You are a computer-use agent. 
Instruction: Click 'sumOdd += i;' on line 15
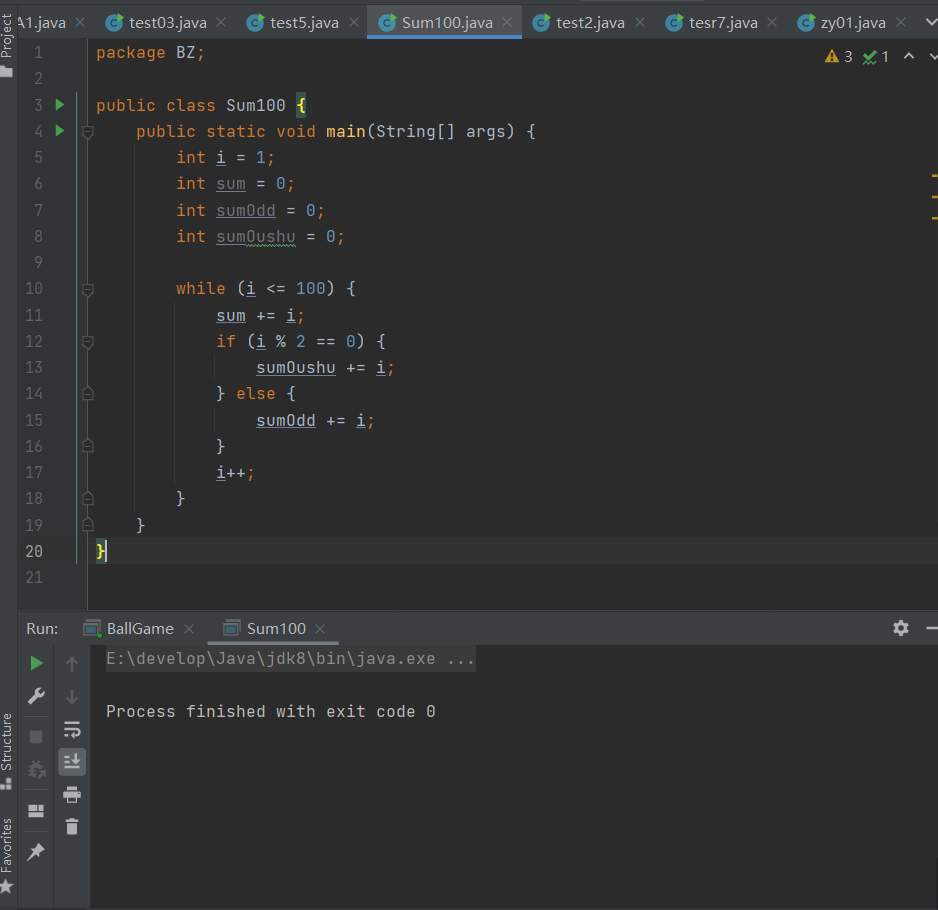(315, 421)
